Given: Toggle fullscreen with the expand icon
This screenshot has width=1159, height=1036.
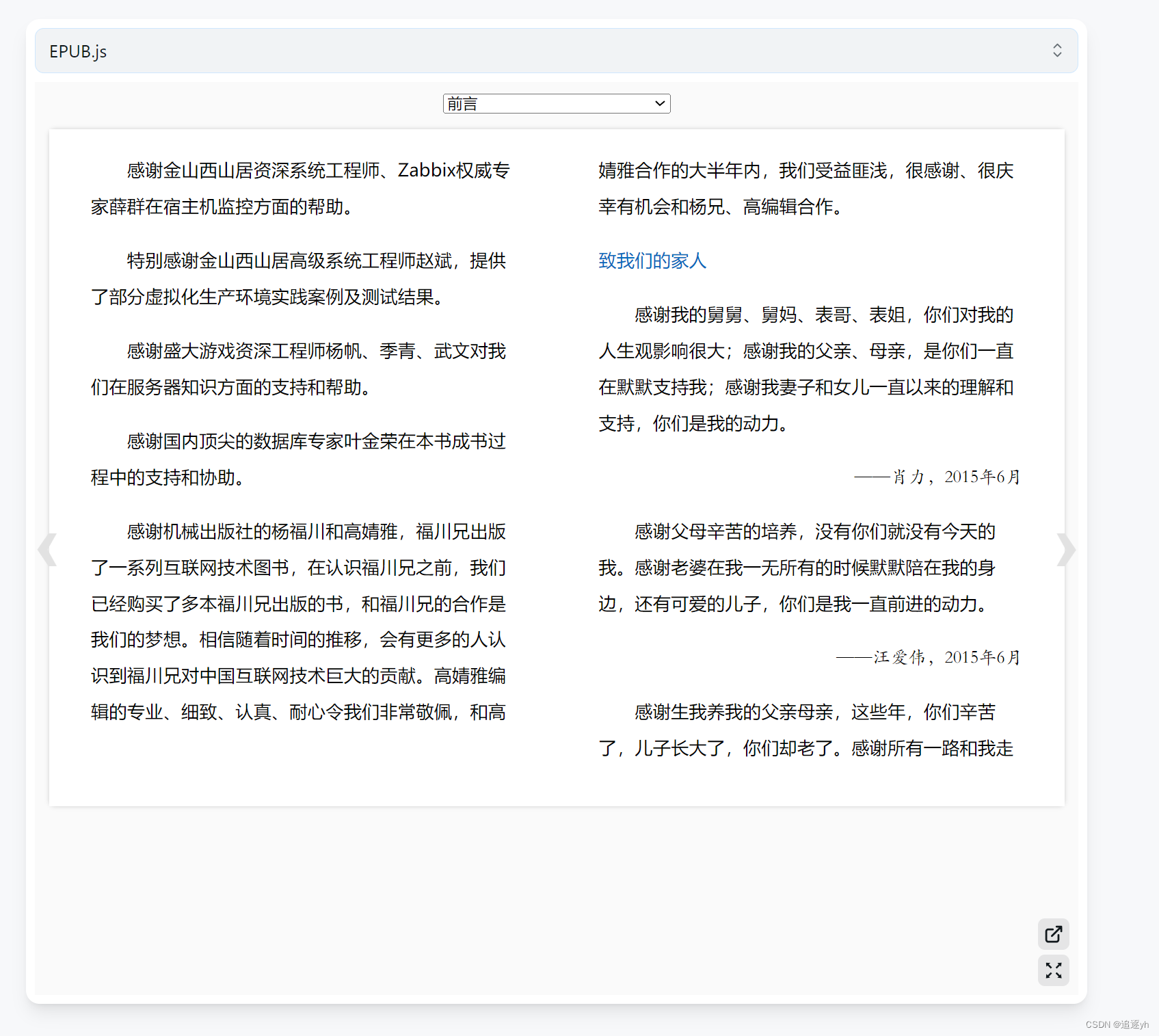Looking at the screenshot, I should [1053, 970].
